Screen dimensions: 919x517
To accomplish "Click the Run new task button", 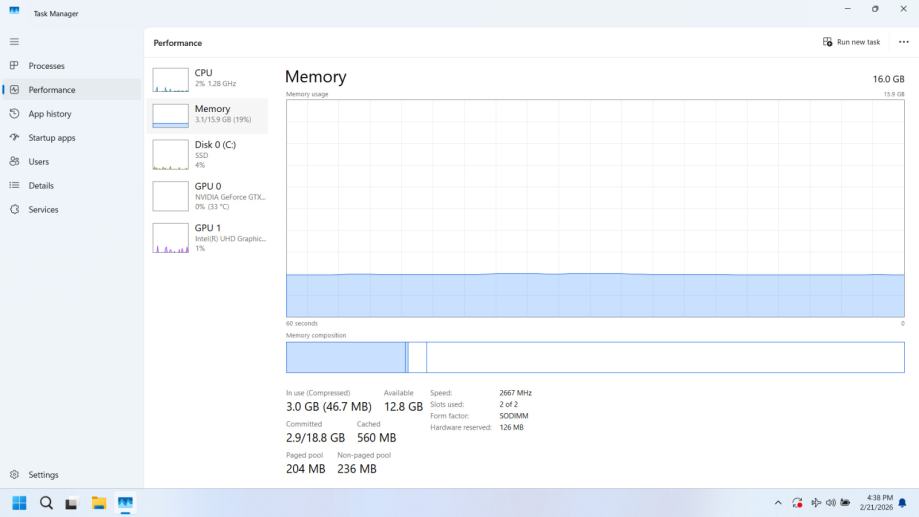I will [x=851, y=42].
